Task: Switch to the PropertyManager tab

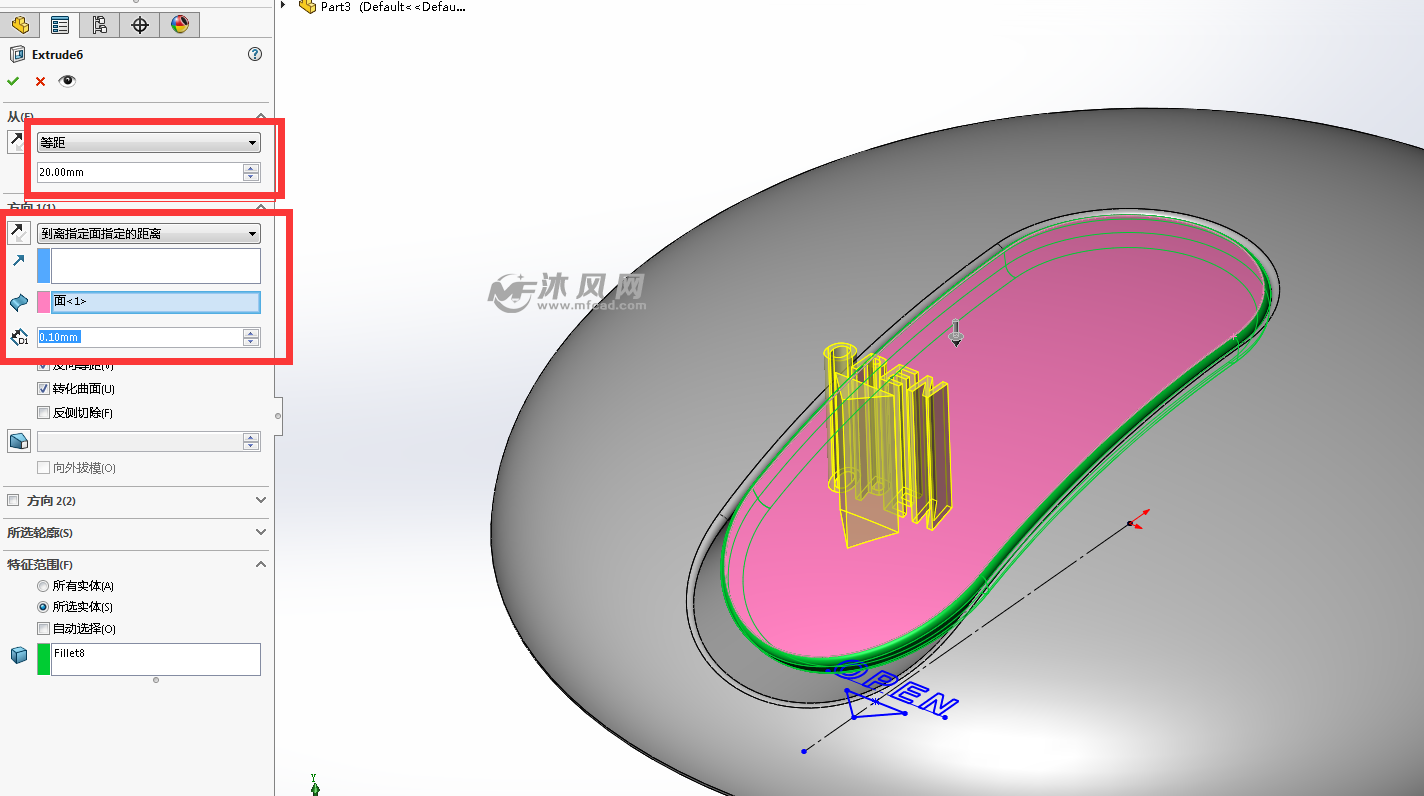Action: pos(60,25)
